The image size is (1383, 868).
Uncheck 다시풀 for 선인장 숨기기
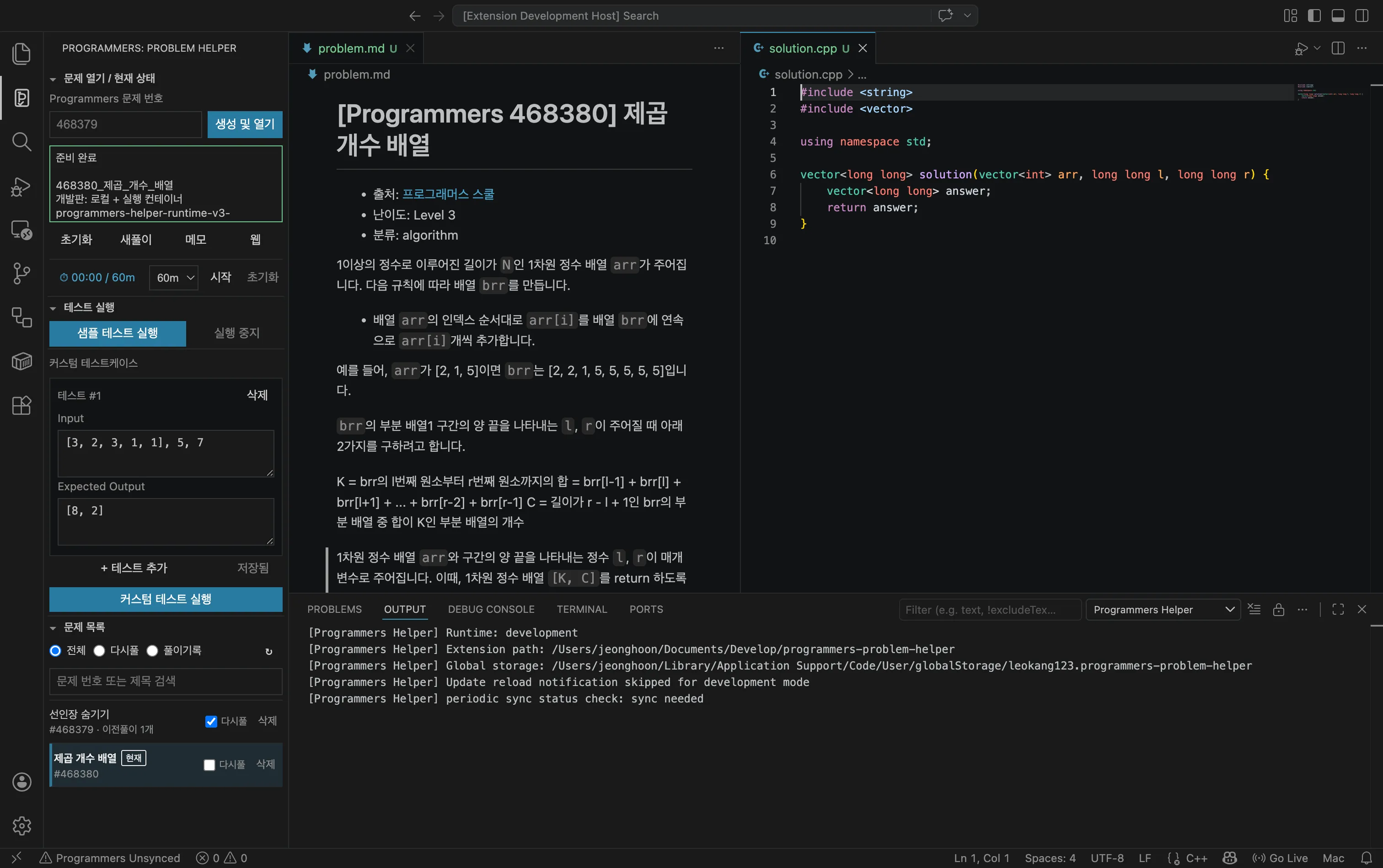point(211,721)
